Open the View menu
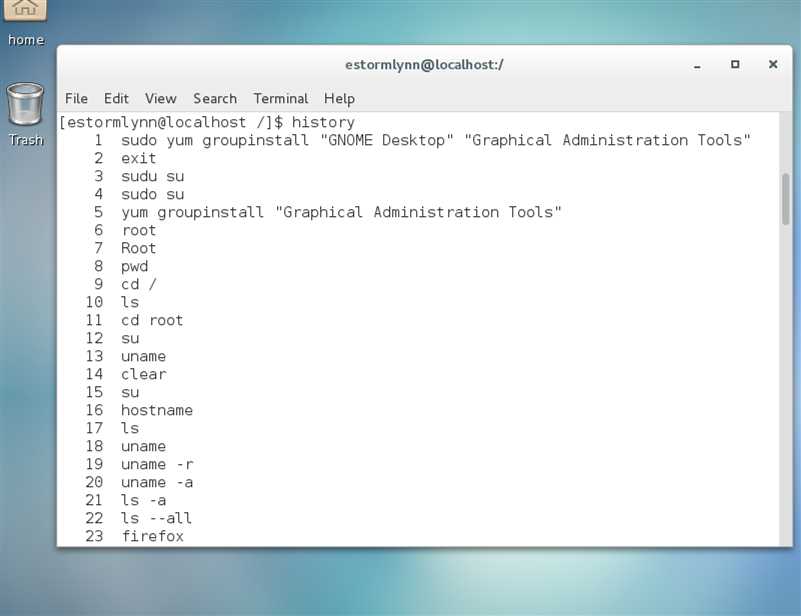This screenshot has width=801, height=616. click(x=160, y=99)
